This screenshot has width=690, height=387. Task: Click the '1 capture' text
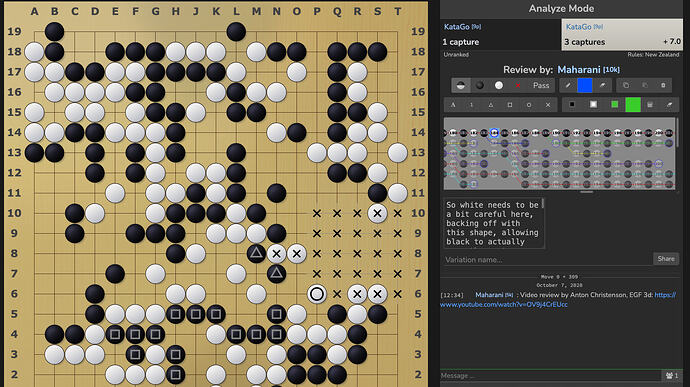coord(460,42)
